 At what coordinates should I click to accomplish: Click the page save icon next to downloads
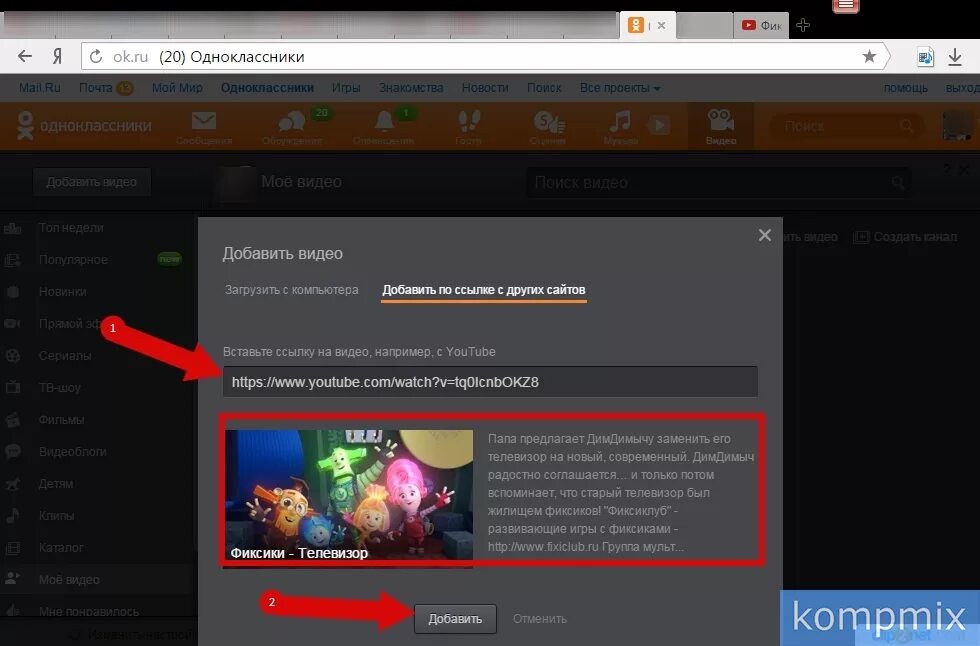(x=925, y=57)
